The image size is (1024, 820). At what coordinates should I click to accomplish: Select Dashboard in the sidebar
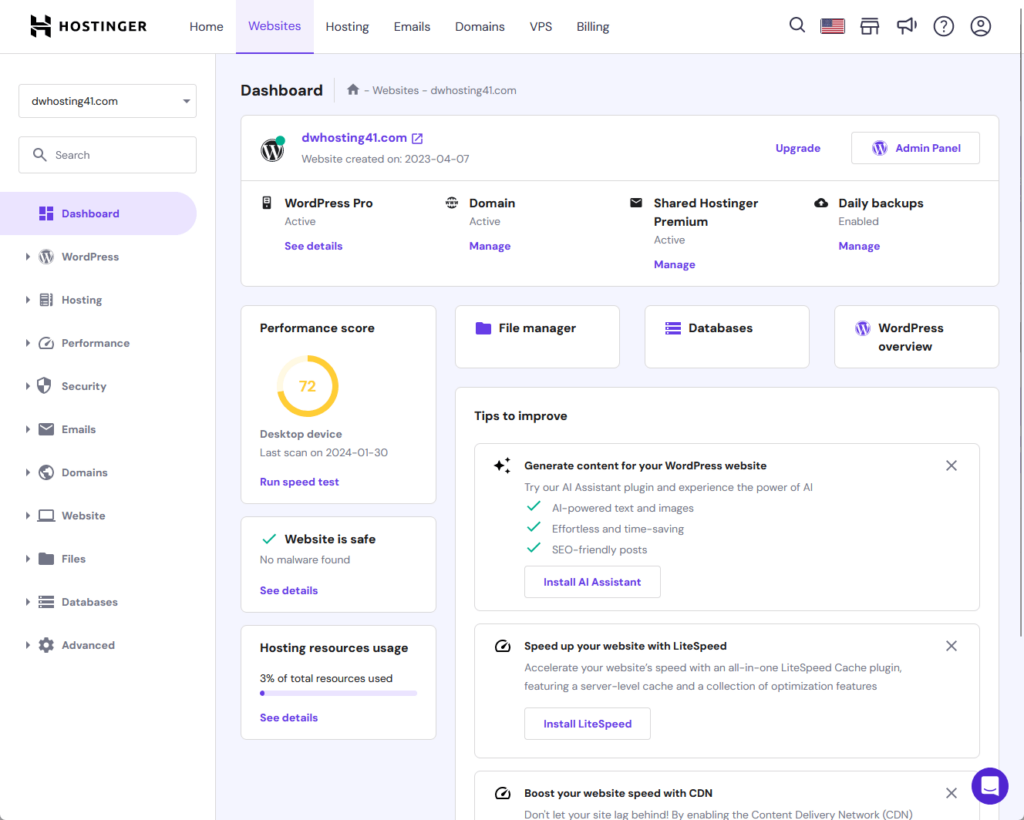tap(98, 213)
